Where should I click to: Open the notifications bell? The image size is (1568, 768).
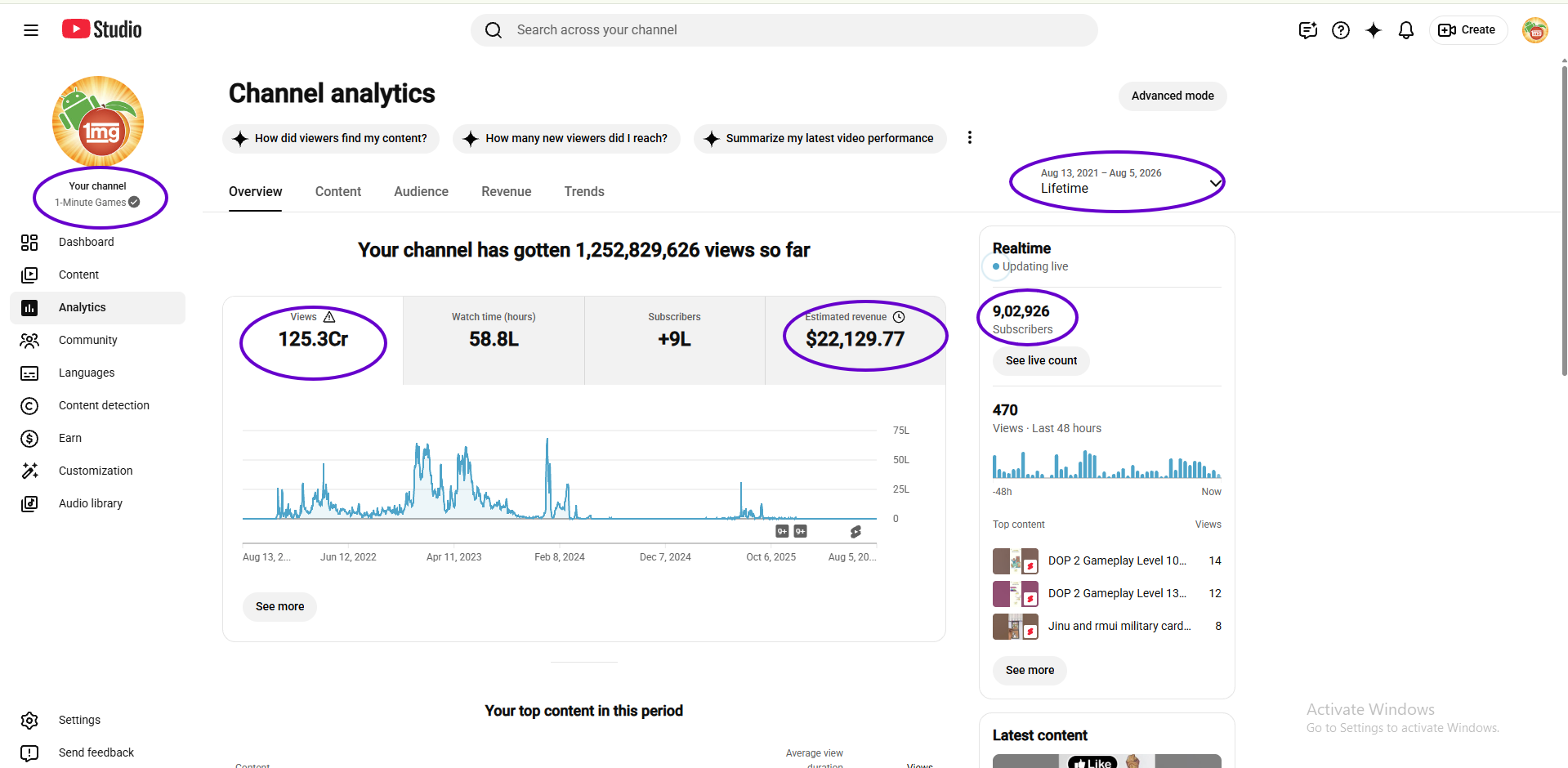[x=1406, y=30]
